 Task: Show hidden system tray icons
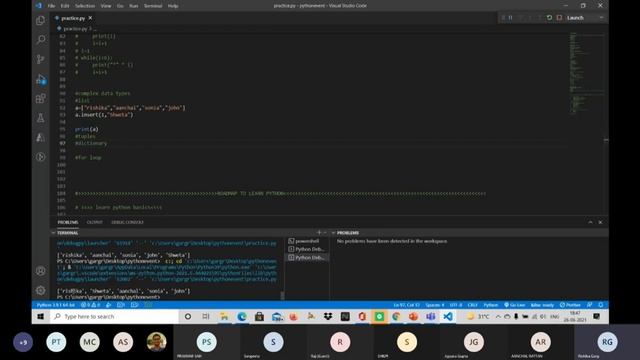pyautogui.click(x=498, y=316)
